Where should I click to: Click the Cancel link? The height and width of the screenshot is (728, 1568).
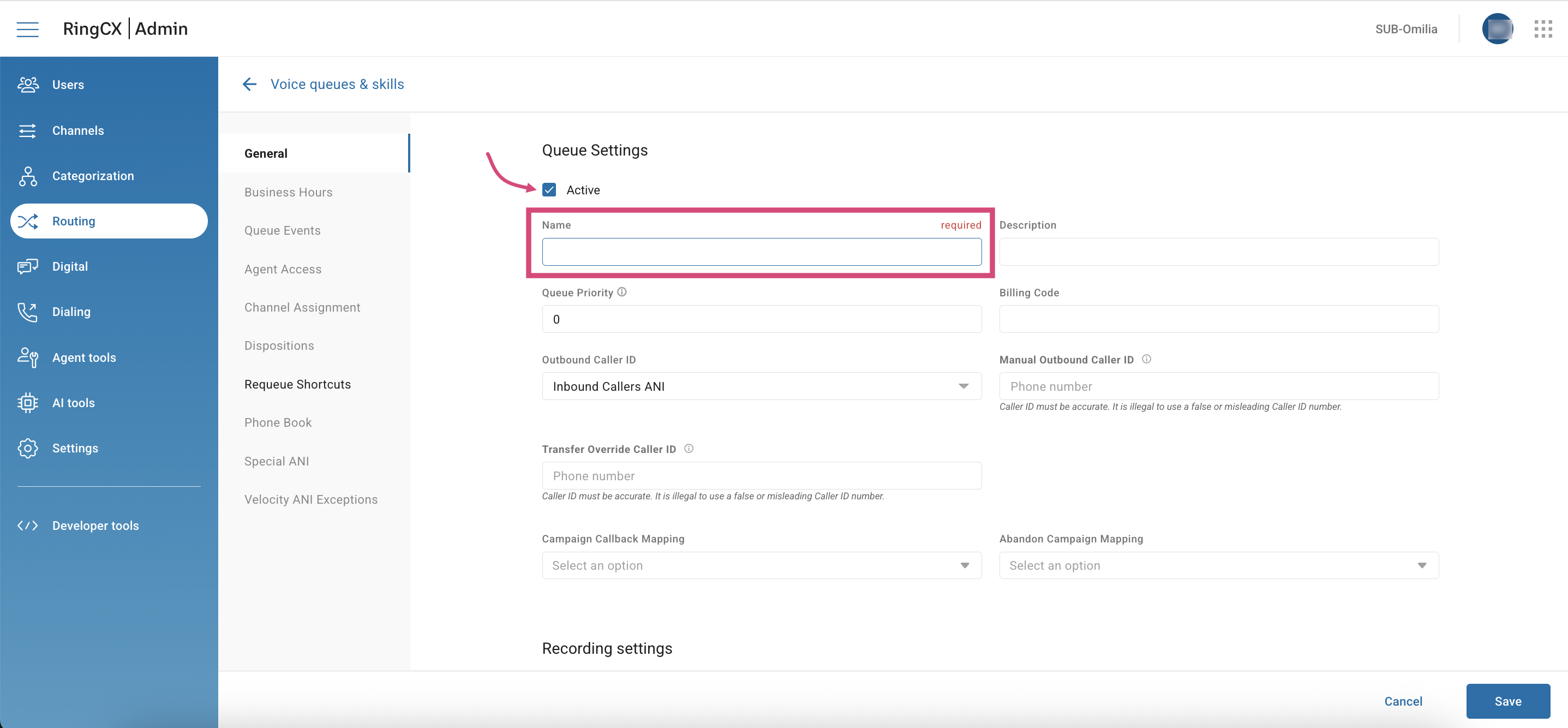tap(1403, 701)
